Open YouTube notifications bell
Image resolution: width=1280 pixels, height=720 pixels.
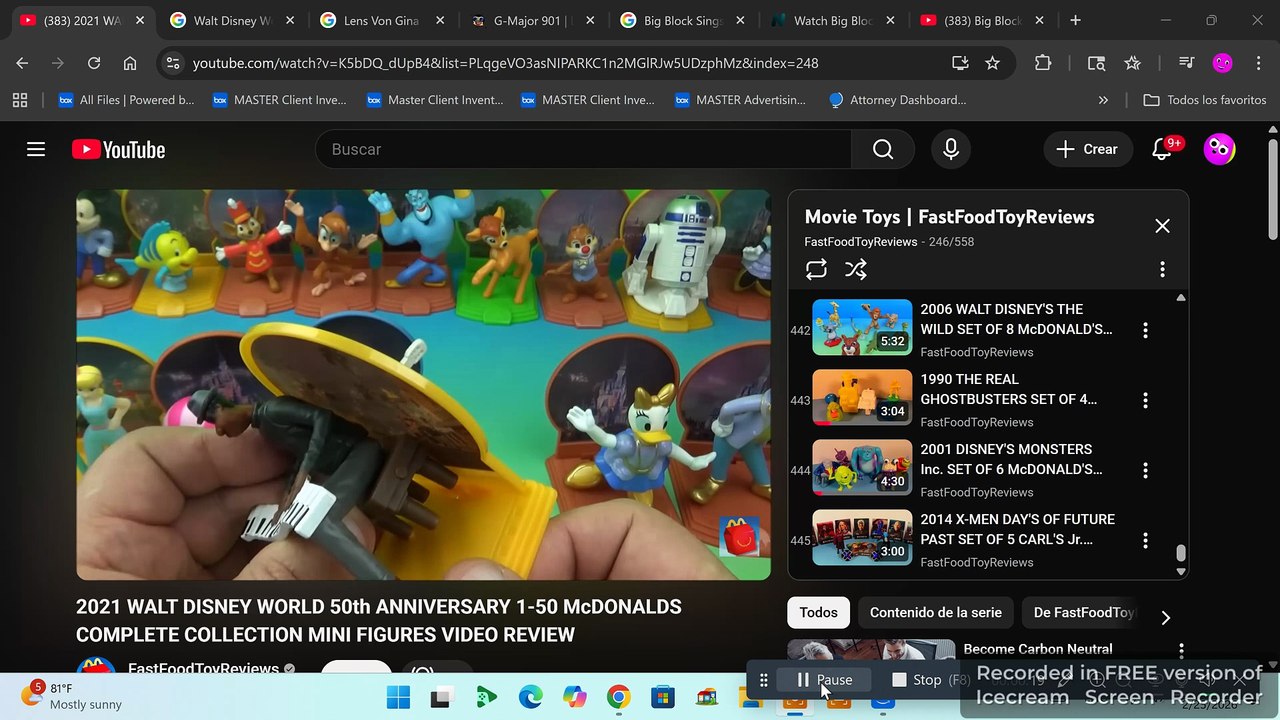pyautogui.click(x=1162, y=149)
